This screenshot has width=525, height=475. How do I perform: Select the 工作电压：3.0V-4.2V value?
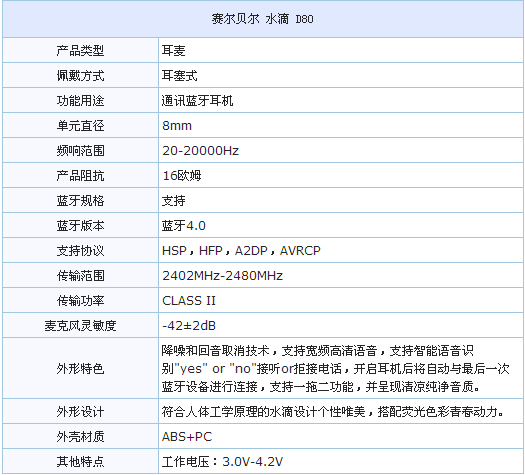[x=223, y=462]
